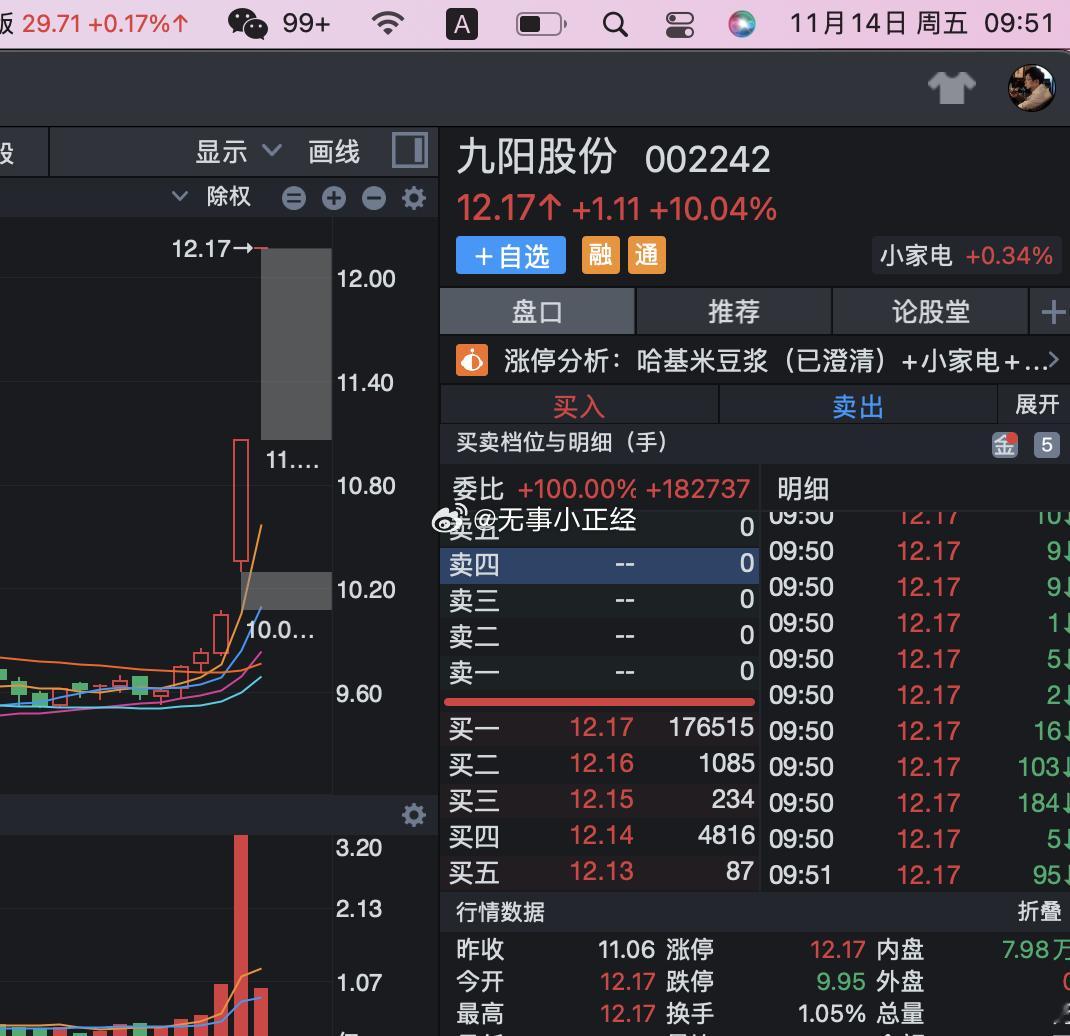
Task: Switch to the 推荐 tab
Action: [x=733, y=311]
